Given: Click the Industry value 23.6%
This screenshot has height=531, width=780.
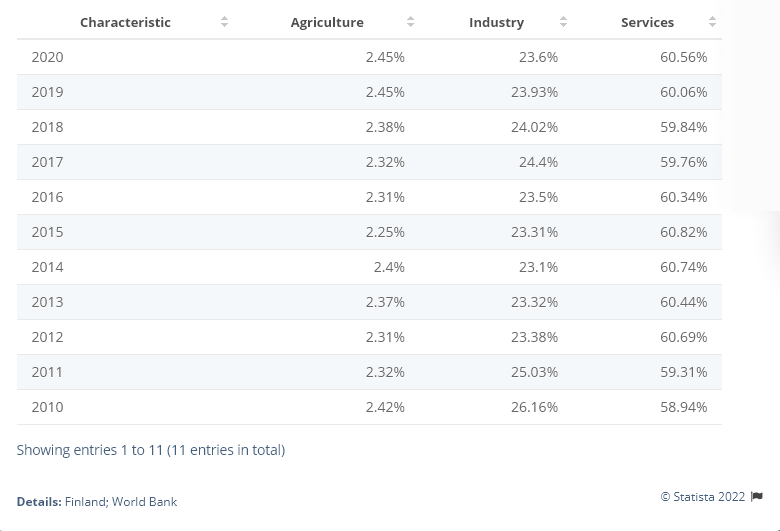Looking at the screenshot, I should (x=538, y=57).
